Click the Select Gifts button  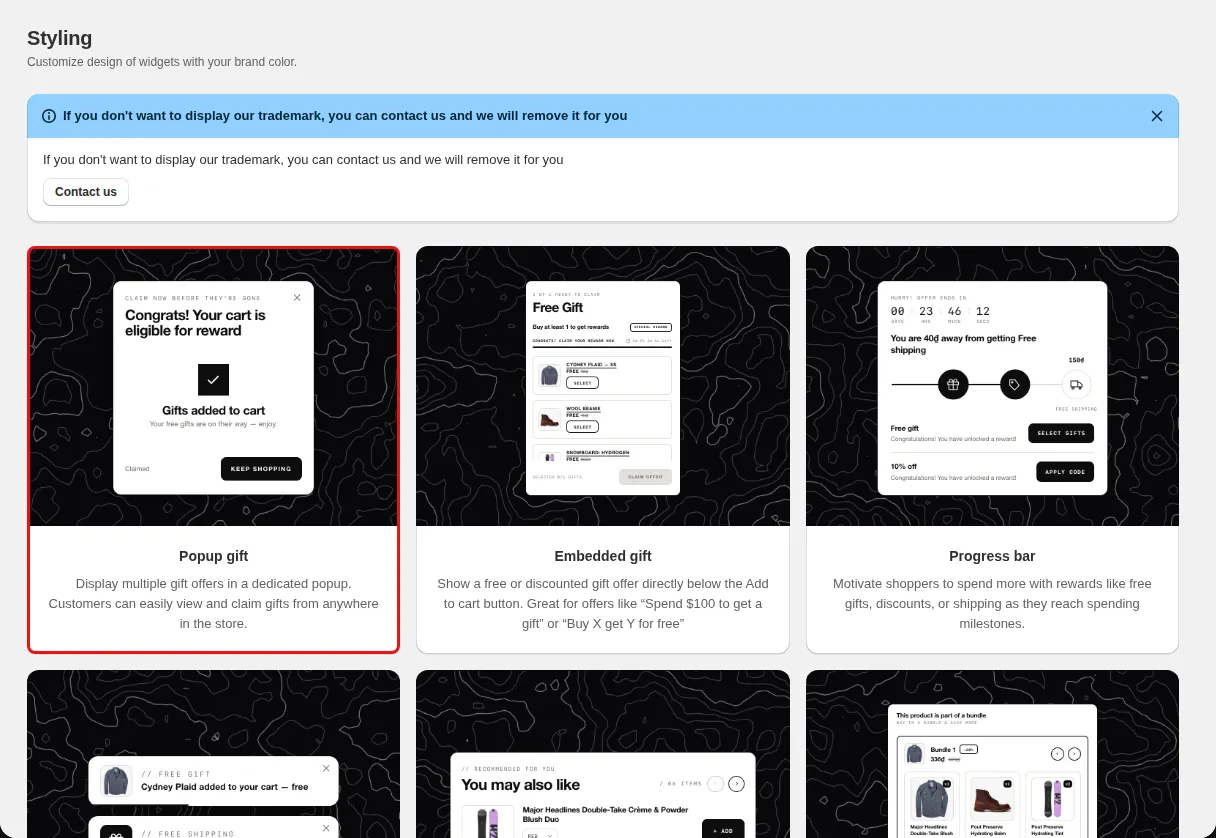1061,433
